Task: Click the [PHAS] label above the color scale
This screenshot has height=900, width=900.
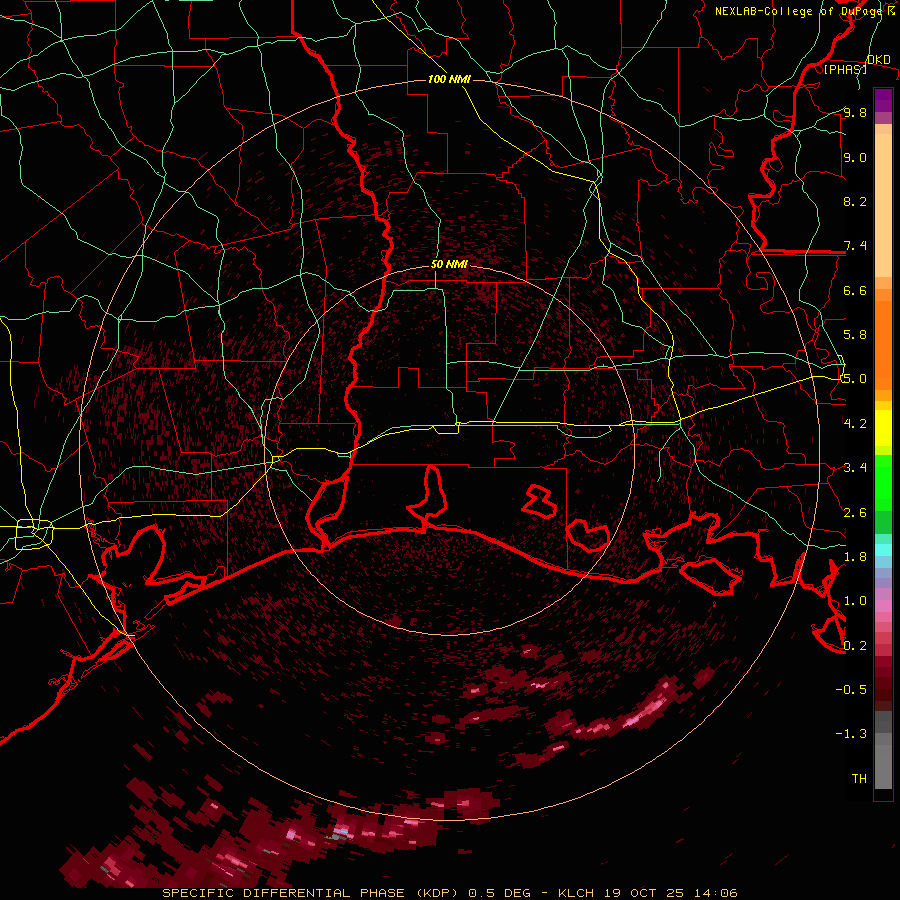Action: [x=845, y=69]
